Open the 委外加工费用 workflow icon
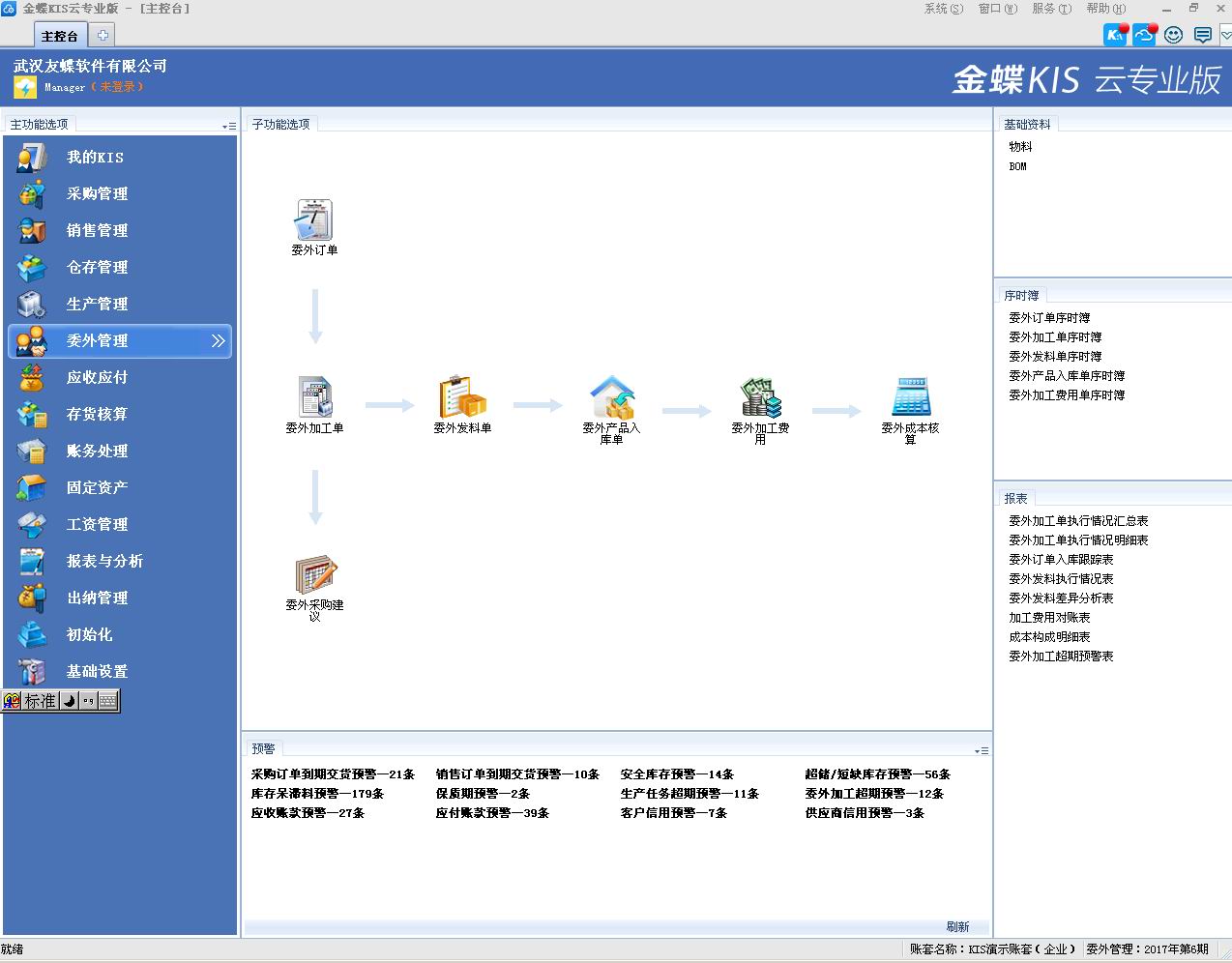This screenshot has width=1232, height=963. [761, 397]
